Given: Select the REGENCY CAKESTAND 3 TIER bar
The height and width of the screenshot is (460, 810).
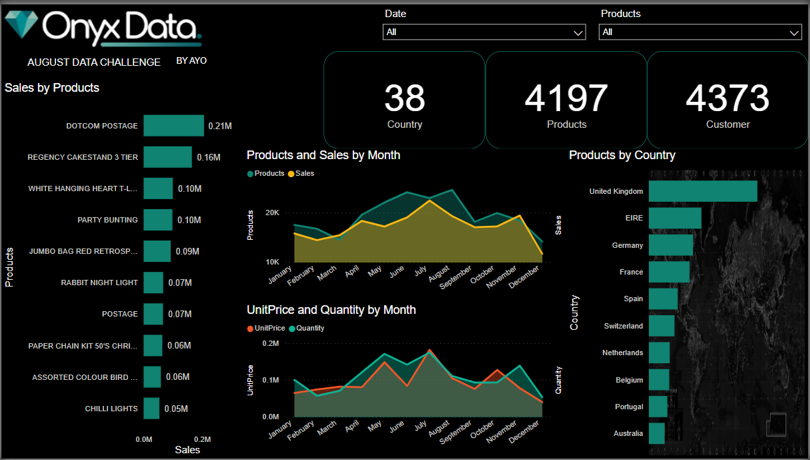Looking at the screenshot, I should point(167,157).
